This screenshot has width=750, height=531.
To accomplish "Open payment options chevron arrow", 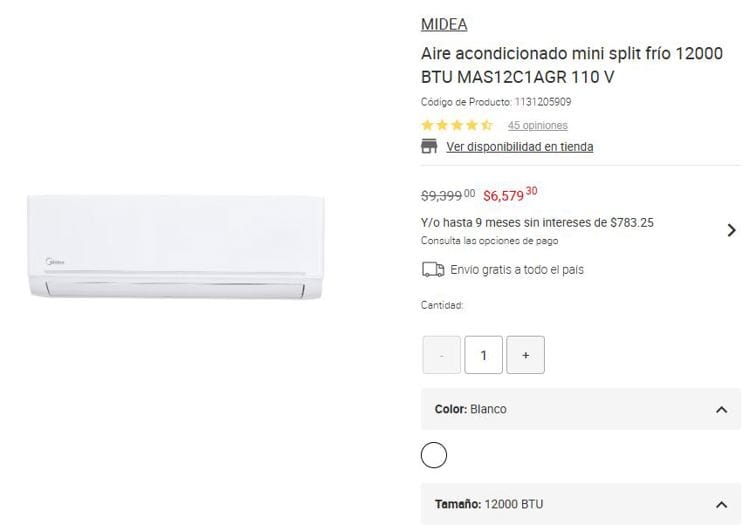I will [x=731, y=231].
